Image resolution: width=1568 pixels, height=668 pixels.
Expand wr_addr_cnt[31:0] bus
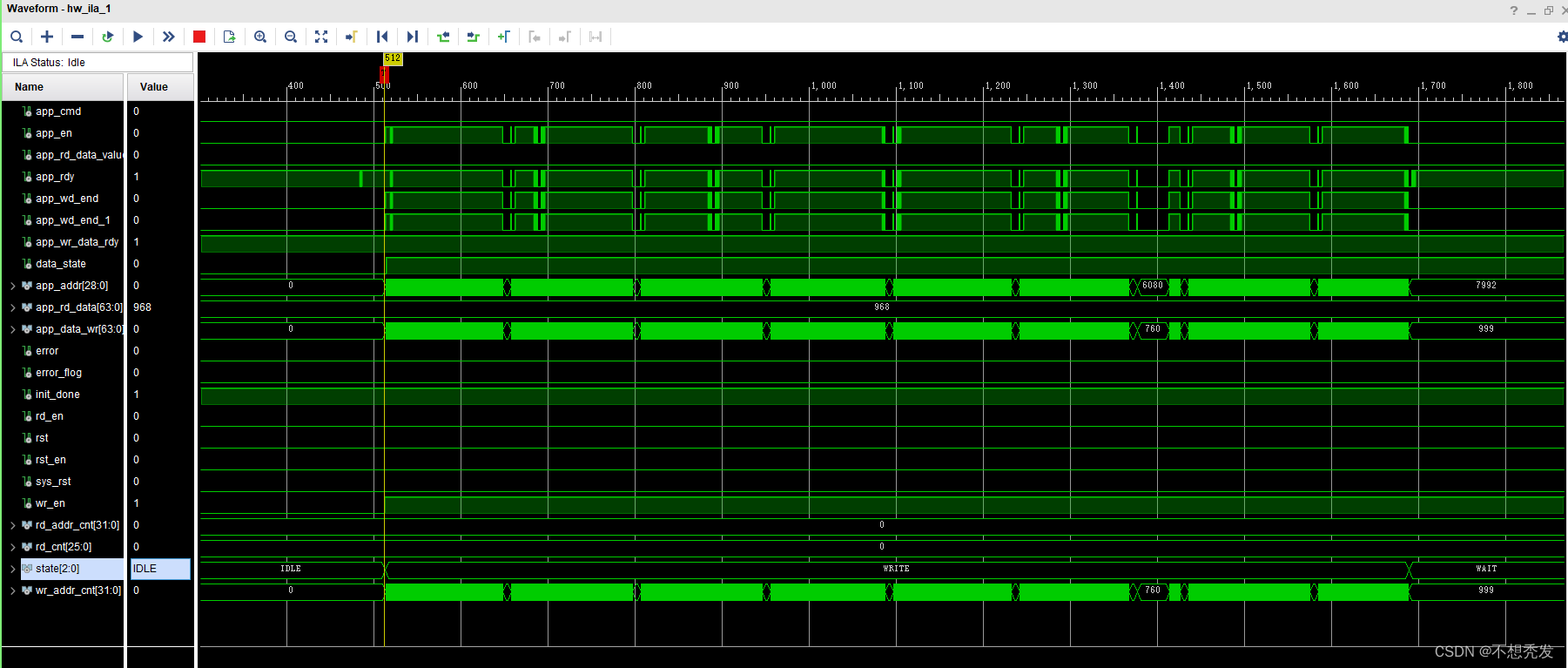[x=12, y=590]
